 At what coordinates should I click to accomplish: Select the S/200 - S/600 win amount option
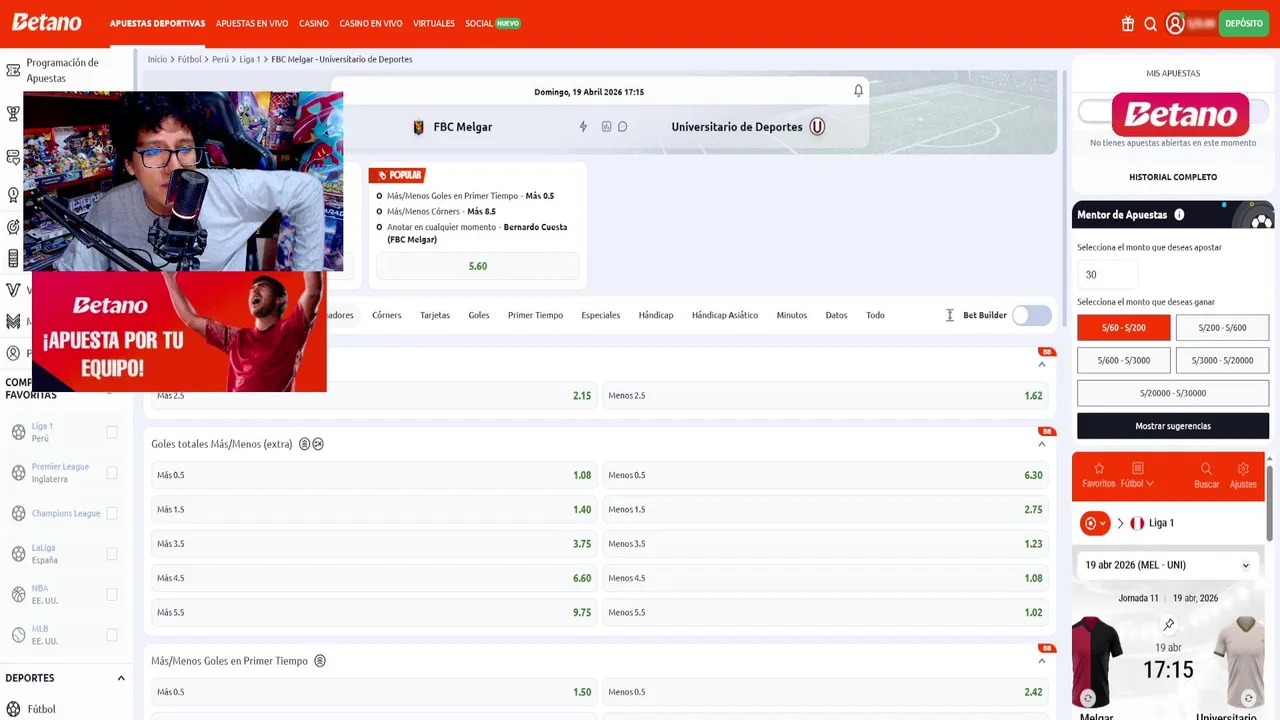pyautogui.click(x=1222, y=327)
